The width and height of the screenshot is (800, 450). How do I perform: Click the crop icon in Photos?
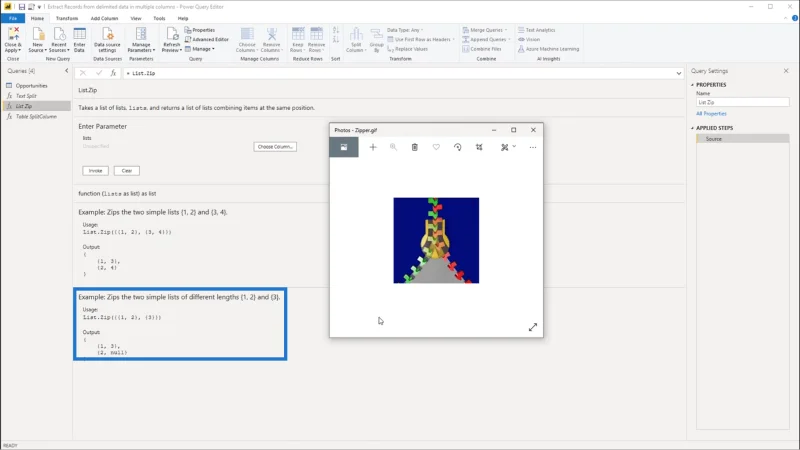pos(479,147)
